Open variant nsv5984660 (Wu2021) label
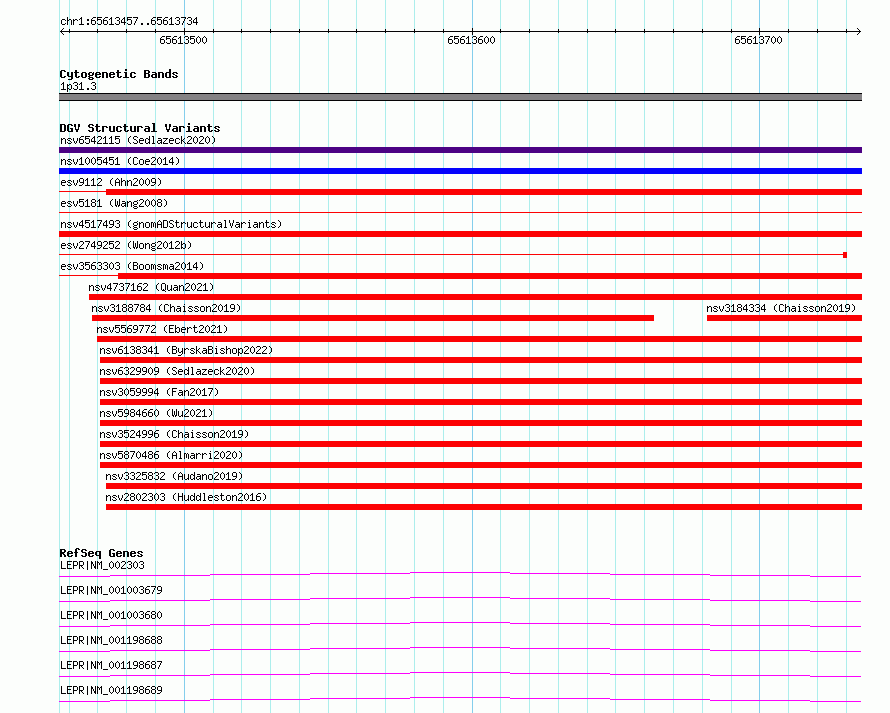 point(156,413)
